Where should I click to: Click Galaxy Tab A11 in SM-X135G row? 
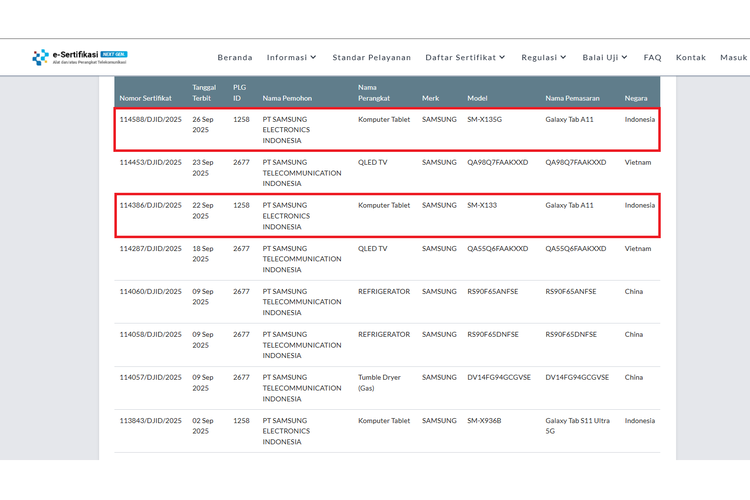coord(569,119)
